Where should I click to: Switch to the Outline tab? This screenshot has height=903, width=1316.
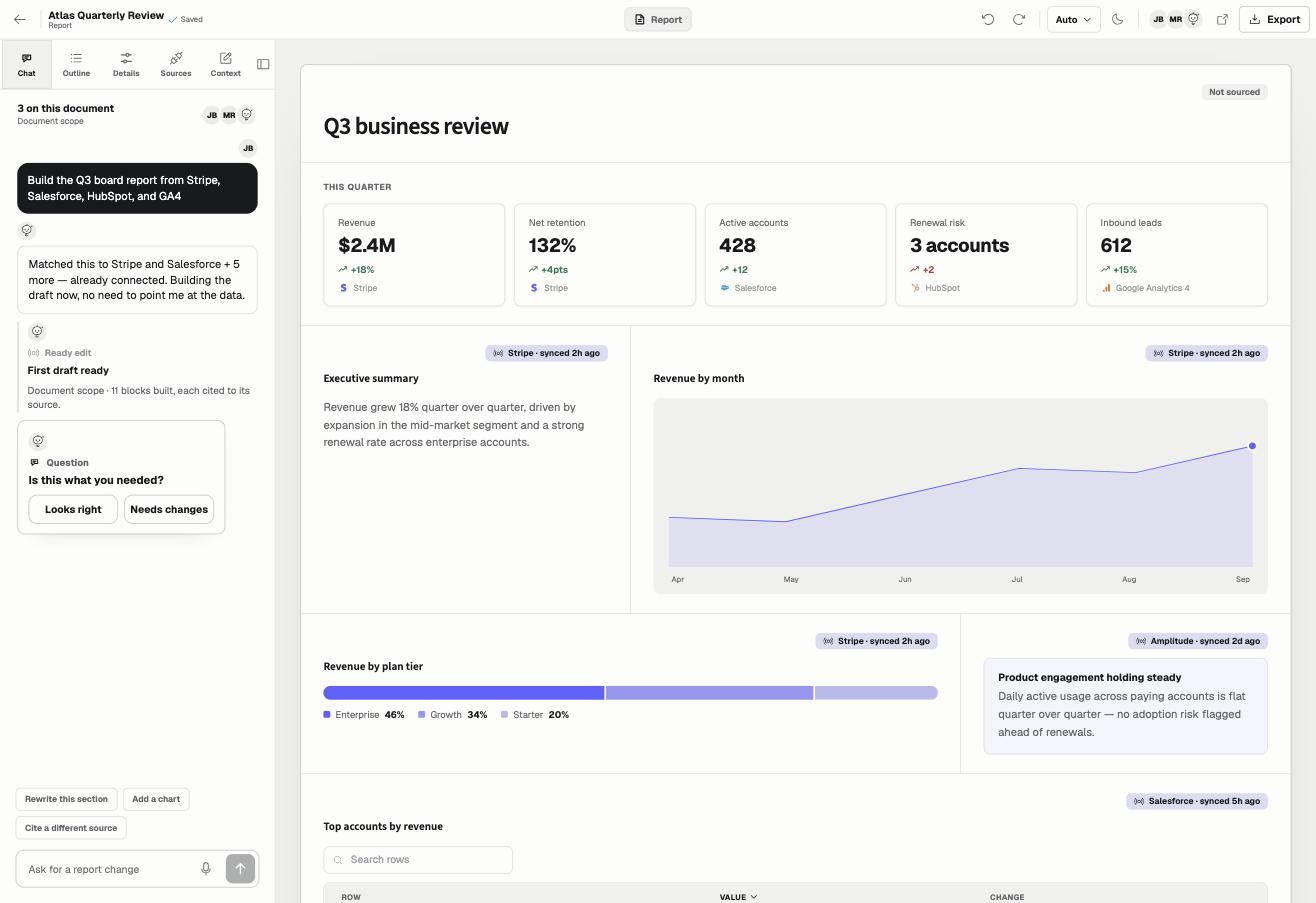[x=76, y=64]
